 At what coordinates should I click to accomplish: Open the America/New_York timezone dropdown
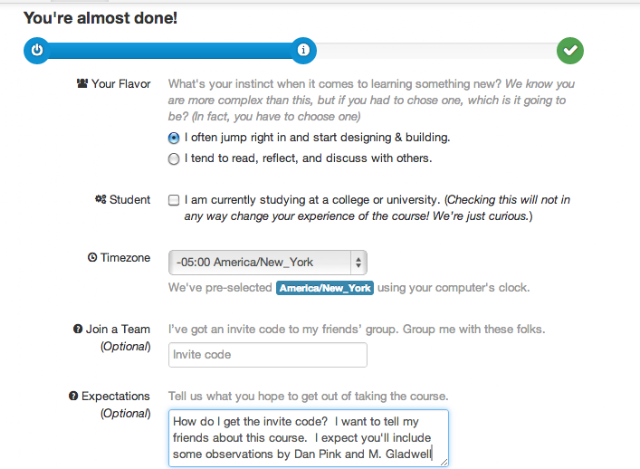pyautogui.click(x=260, y=263)
